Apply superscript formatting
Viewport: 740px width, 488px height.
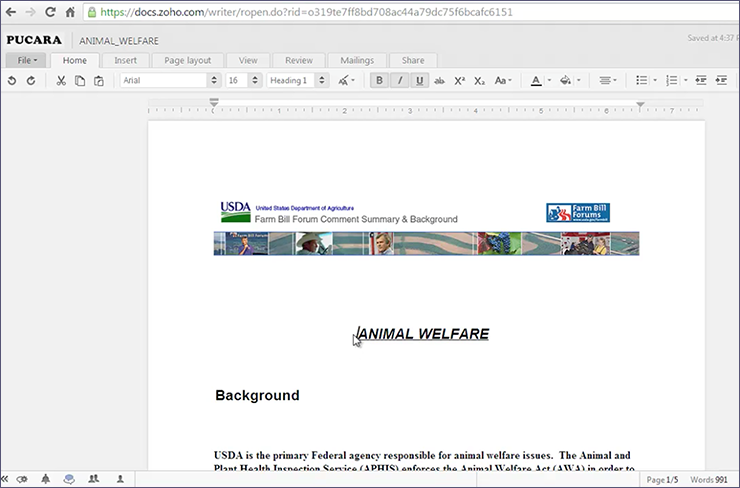459,80
